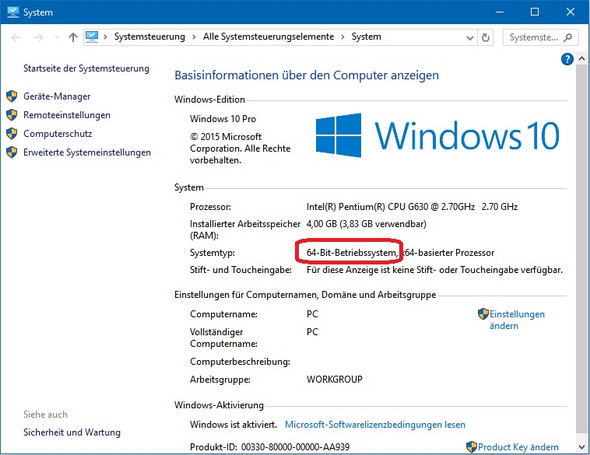
Task: Open Startseite der Systemsteuerung
Action: point(86,68)
